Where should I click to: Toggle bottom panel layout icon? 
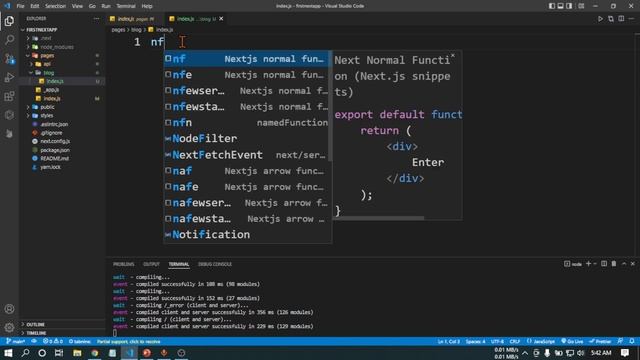(560, 6)
